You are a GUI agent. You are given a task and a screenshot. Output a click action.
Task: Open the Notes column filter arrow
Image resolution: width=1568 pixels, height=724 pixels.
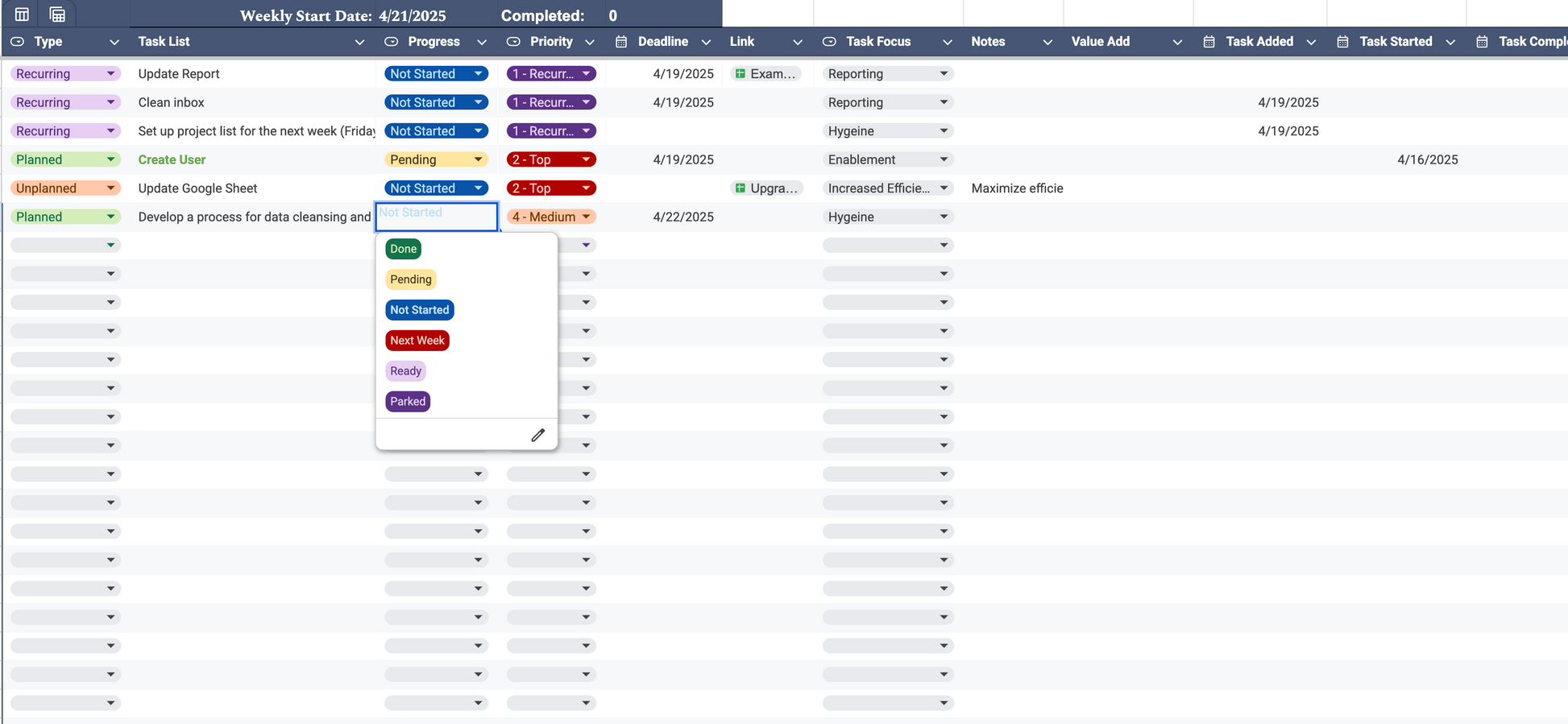click(x=1047, y=42)
